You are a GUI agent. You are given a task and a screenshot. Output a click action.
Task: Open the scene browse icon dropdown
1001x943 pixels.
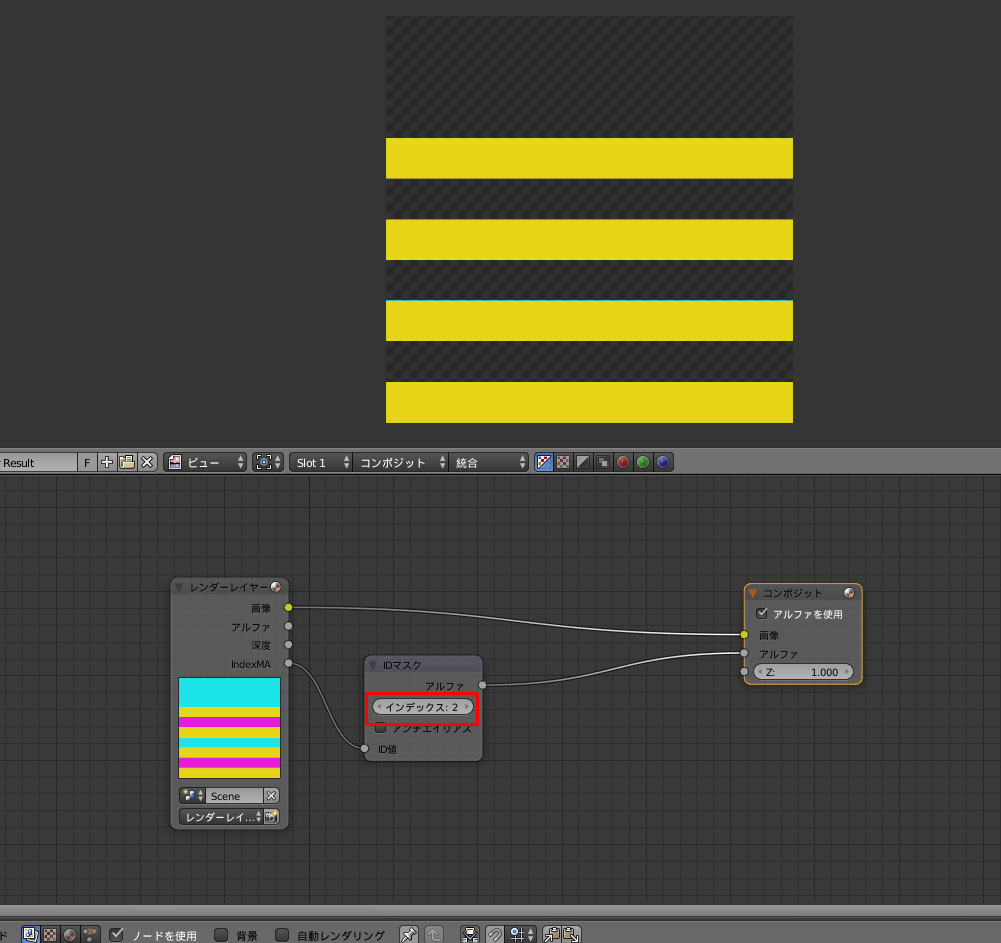coord(192,796)
